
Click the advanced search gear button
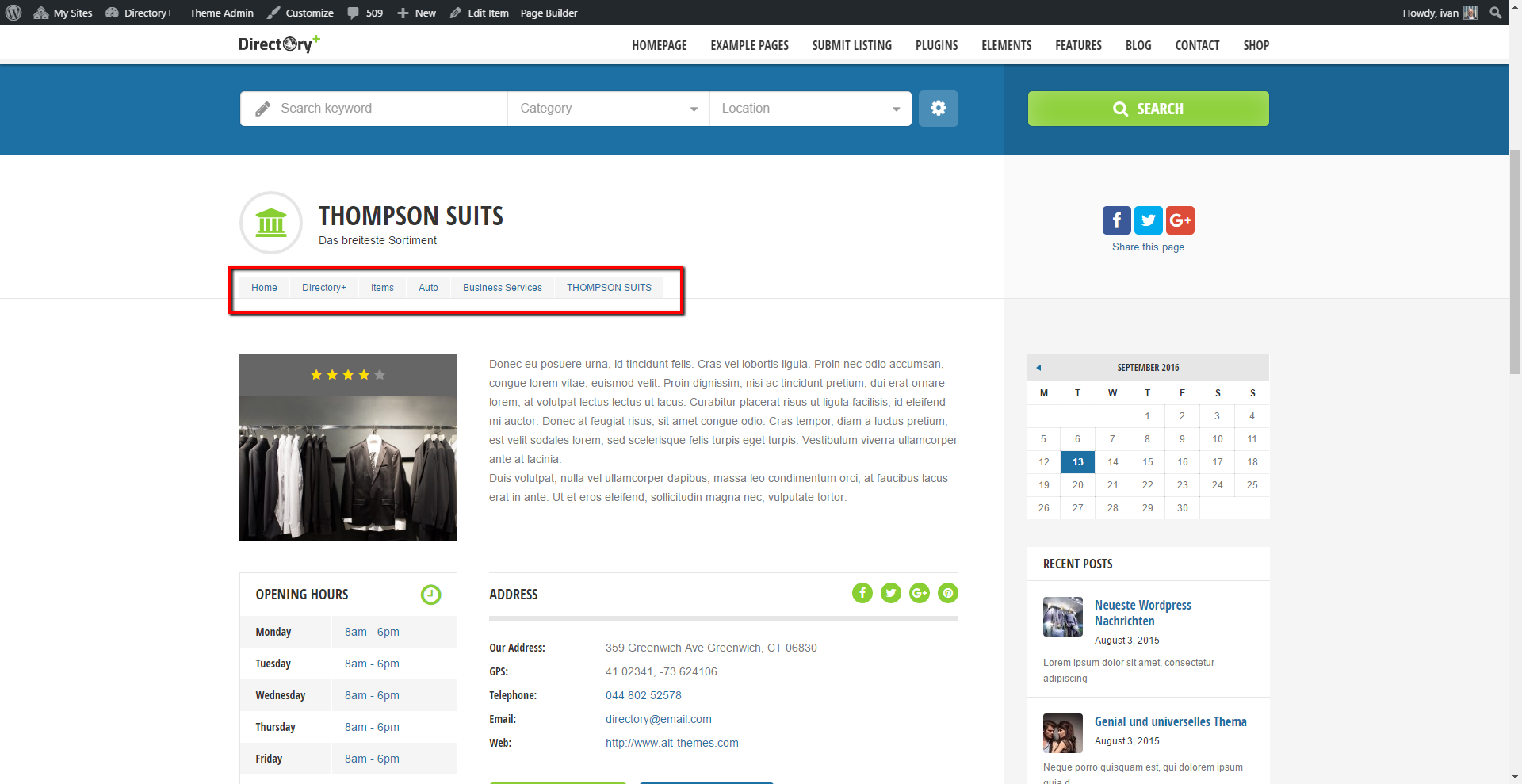pyautogui.click(x=939, y=109)
